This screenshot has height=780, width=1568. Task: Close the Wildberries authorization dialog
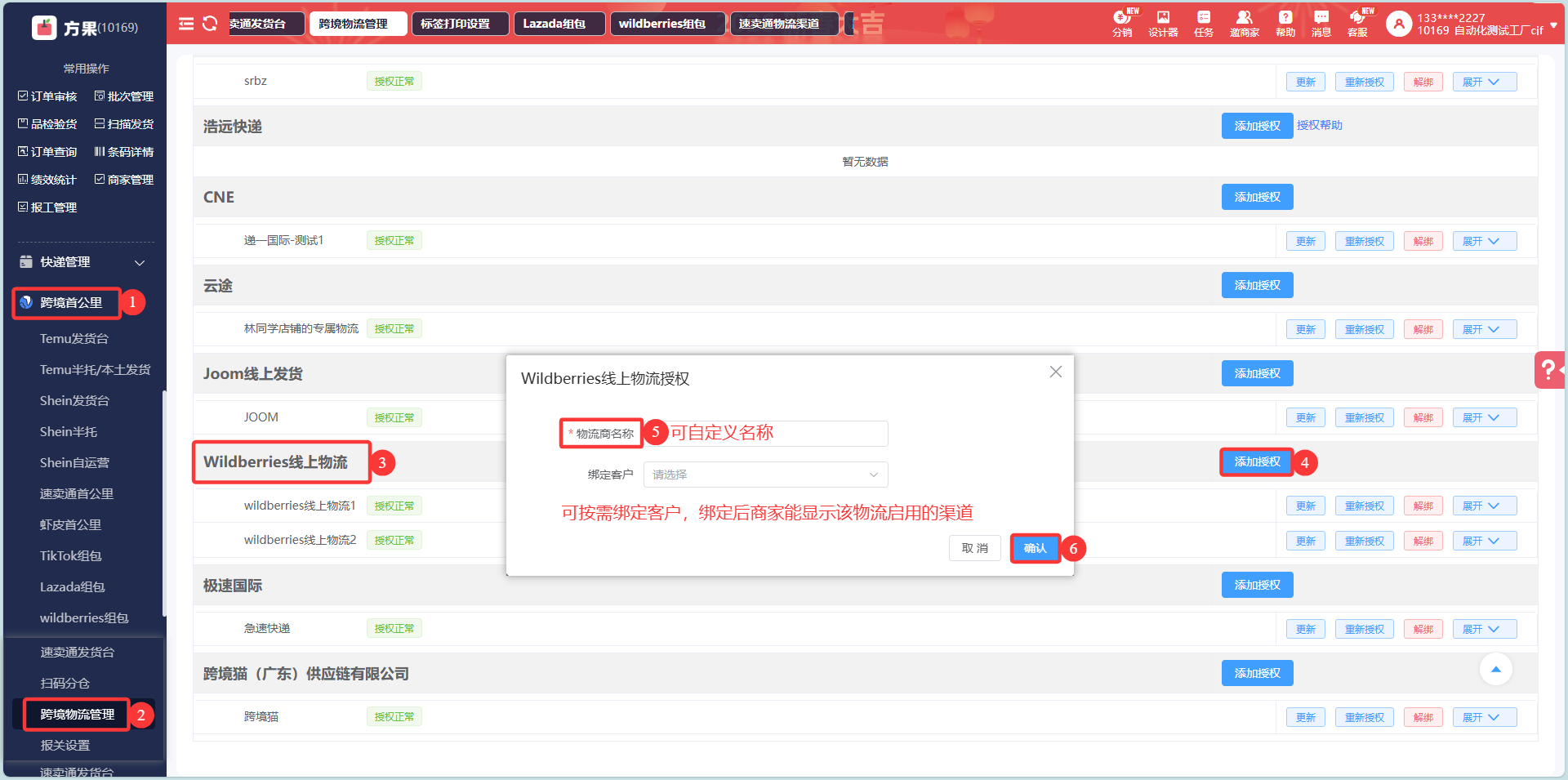pyautogui.click(x=1055, y=372)
